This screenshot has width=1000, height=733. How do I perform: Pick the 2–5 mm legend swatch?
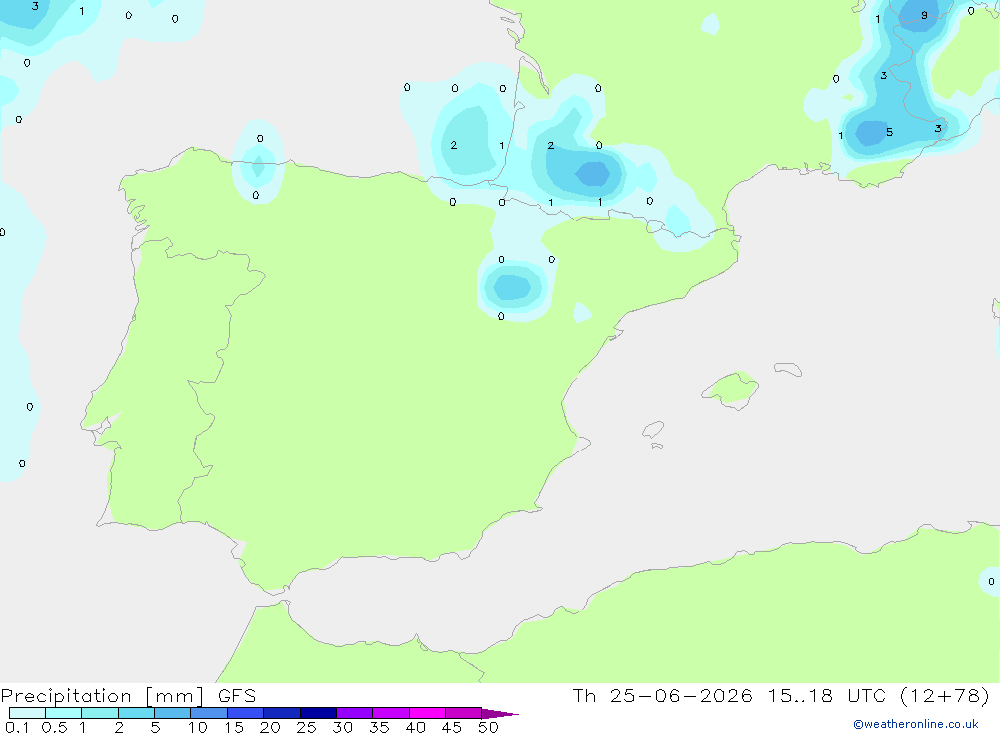(136, 713)
